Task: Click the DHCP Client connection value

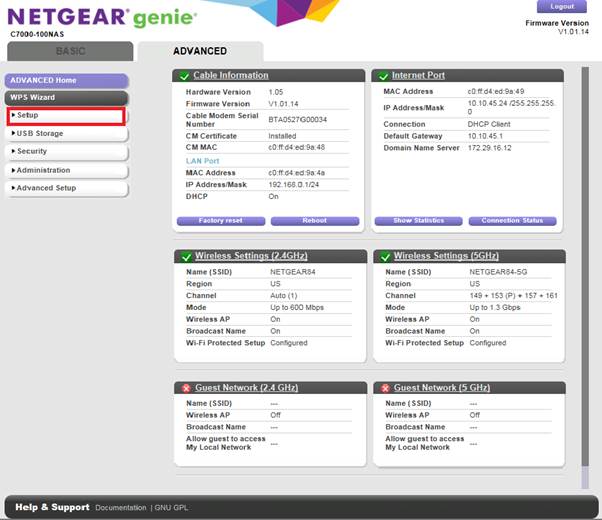Action: (489, 124)
